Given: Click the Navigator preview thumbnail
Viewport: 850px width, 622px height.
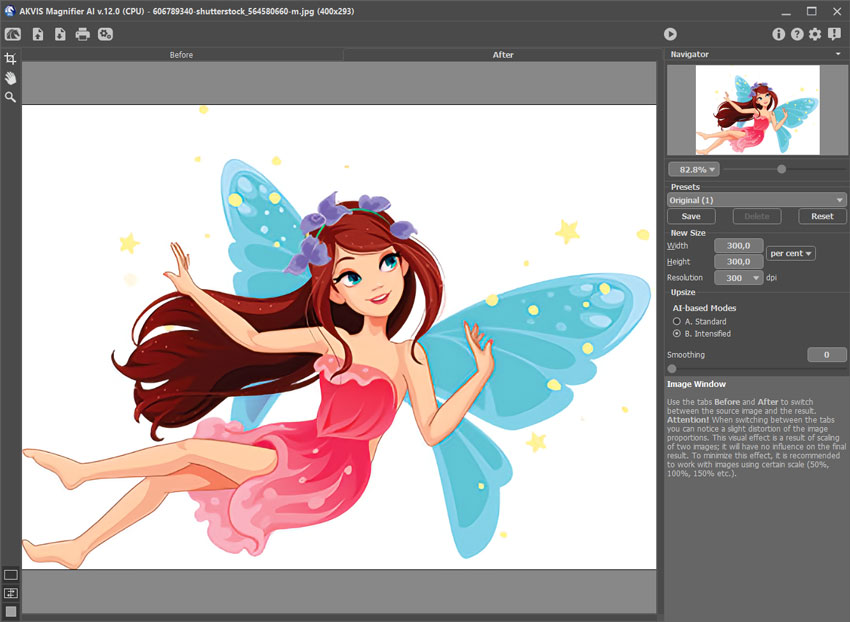Looking at the screenshot, I should [757, 110].
